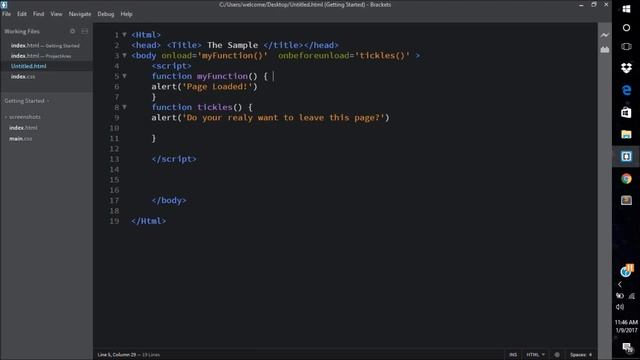Viewport: 640px width, 360px height.
Task: Click the 'Page Loaded!' alert line
Action: 204,87
